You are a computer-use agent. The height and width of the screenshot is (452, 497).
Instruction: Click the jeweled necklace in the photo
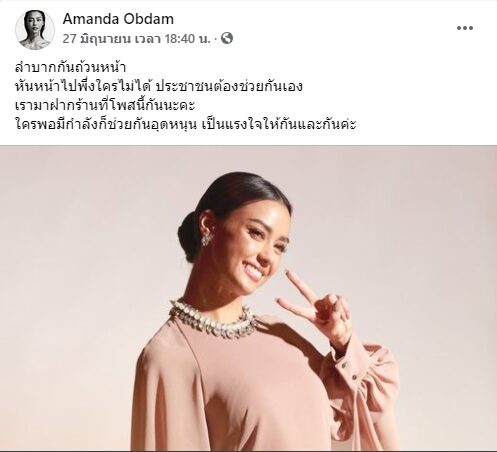coord(212,319)
